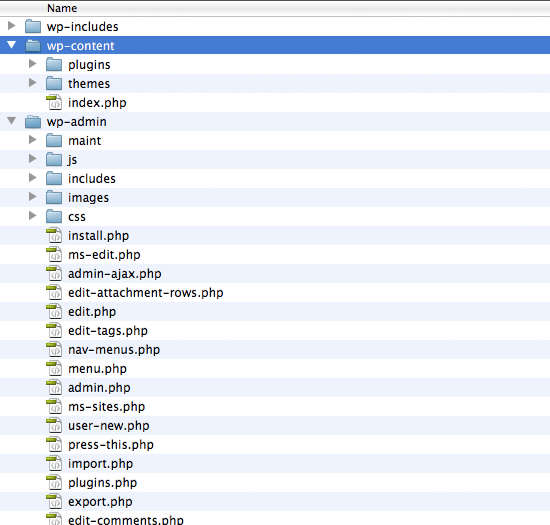Click the wp-includes folder icon
Viewport: 550px width, 525px height.
(33, 26)
